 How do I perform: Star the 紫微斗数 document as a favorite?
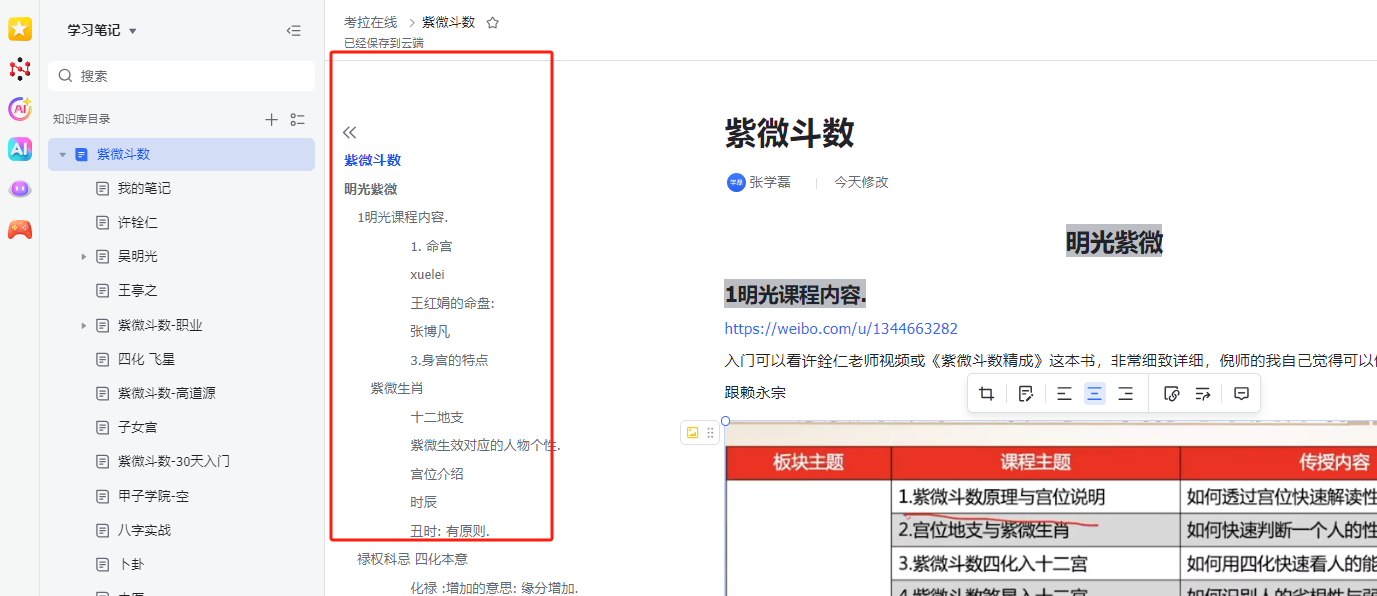point(492,22)
